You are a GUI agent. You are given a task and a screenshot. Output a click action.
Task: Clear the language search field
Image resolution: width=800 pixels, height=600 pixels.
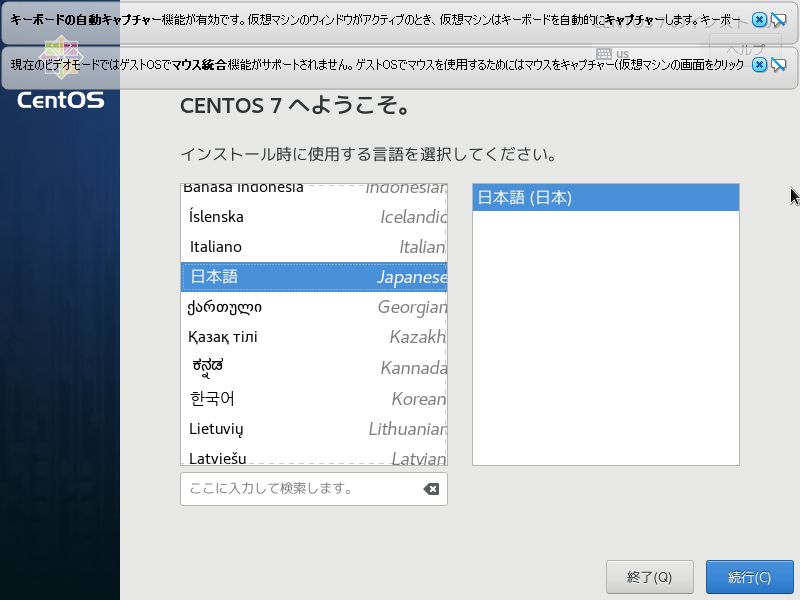point(431,488)
